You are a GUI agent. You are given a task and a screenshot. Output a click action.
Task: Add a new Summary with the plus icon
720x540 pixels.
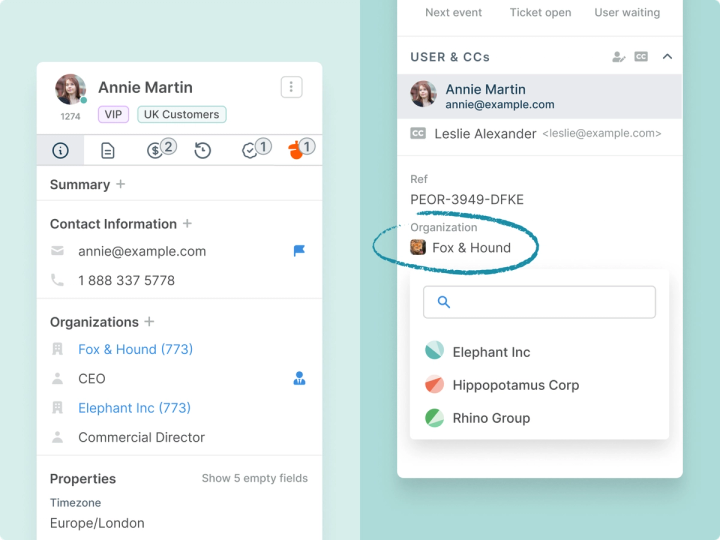click(121, 184)
